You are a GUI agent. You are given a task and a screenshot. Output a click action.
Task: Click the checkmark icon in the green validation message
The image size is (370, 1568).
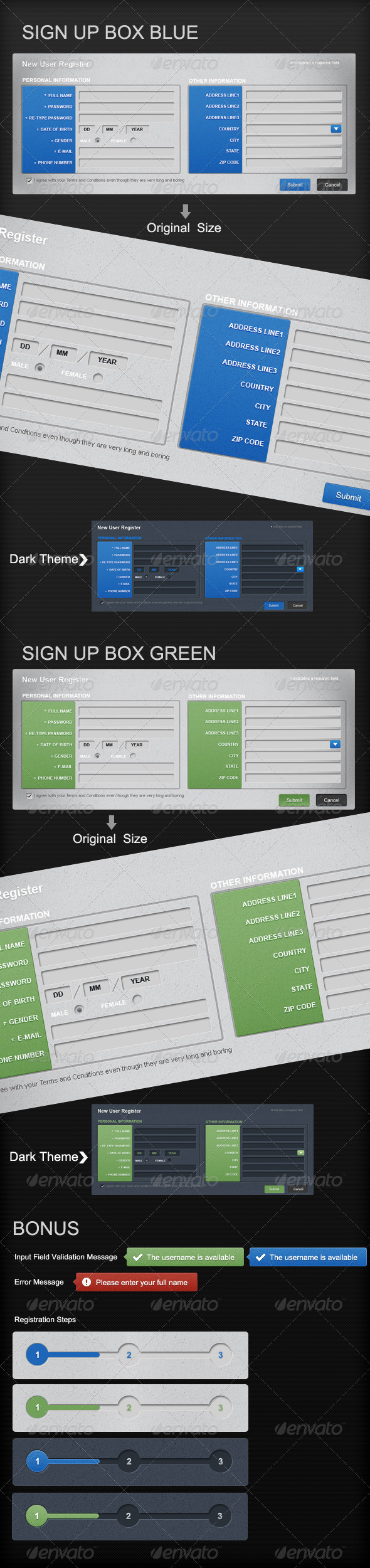[x=137, y=1257]
